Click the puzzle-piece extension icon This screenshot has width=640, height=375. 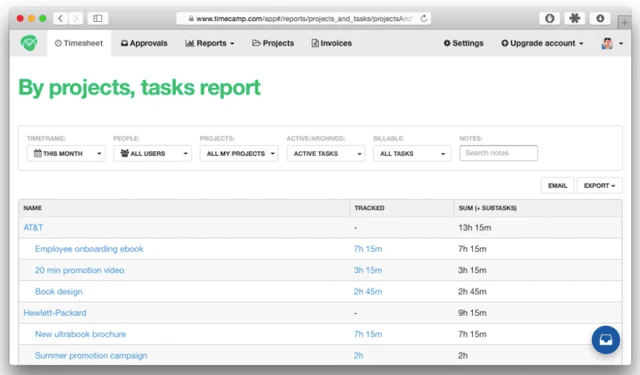(575, 18)
